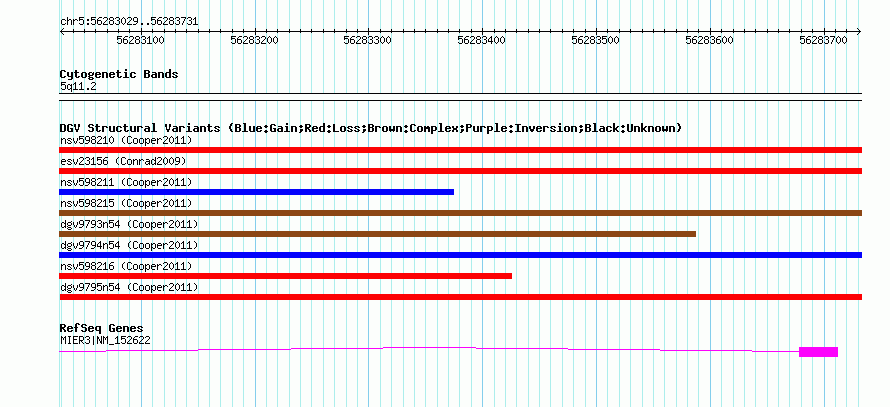Select the red loss bar under nsv598216
Screen dimensions: 890x407
point(286,276)
